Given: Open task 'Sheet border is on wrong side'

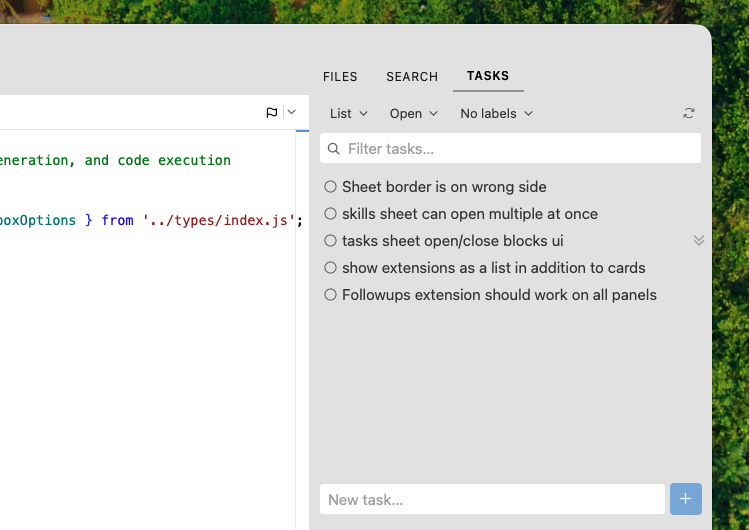Looking at the screenshot, I should 444,187.
